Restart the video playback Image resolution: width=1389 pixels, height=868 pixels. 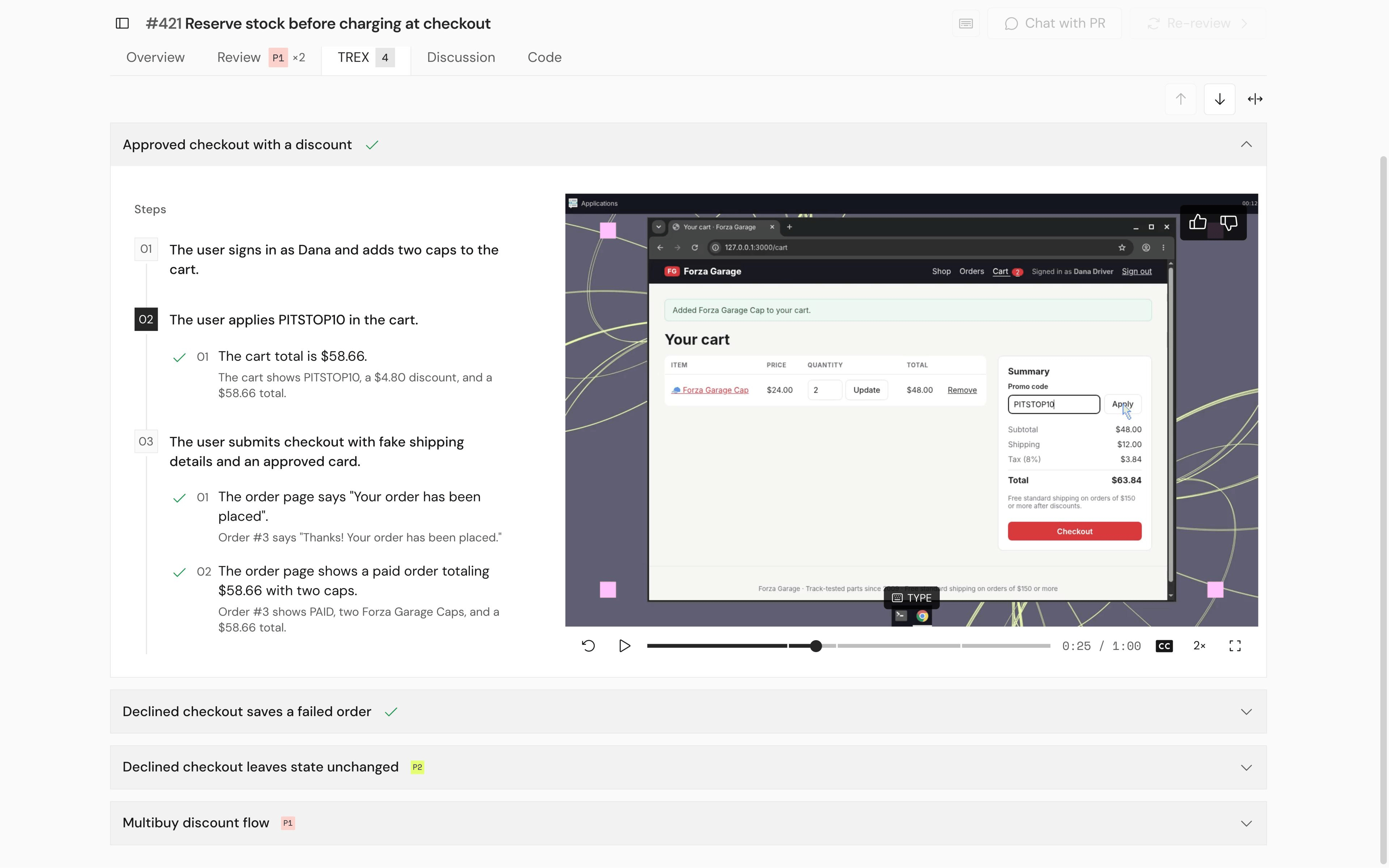(588, 646)
